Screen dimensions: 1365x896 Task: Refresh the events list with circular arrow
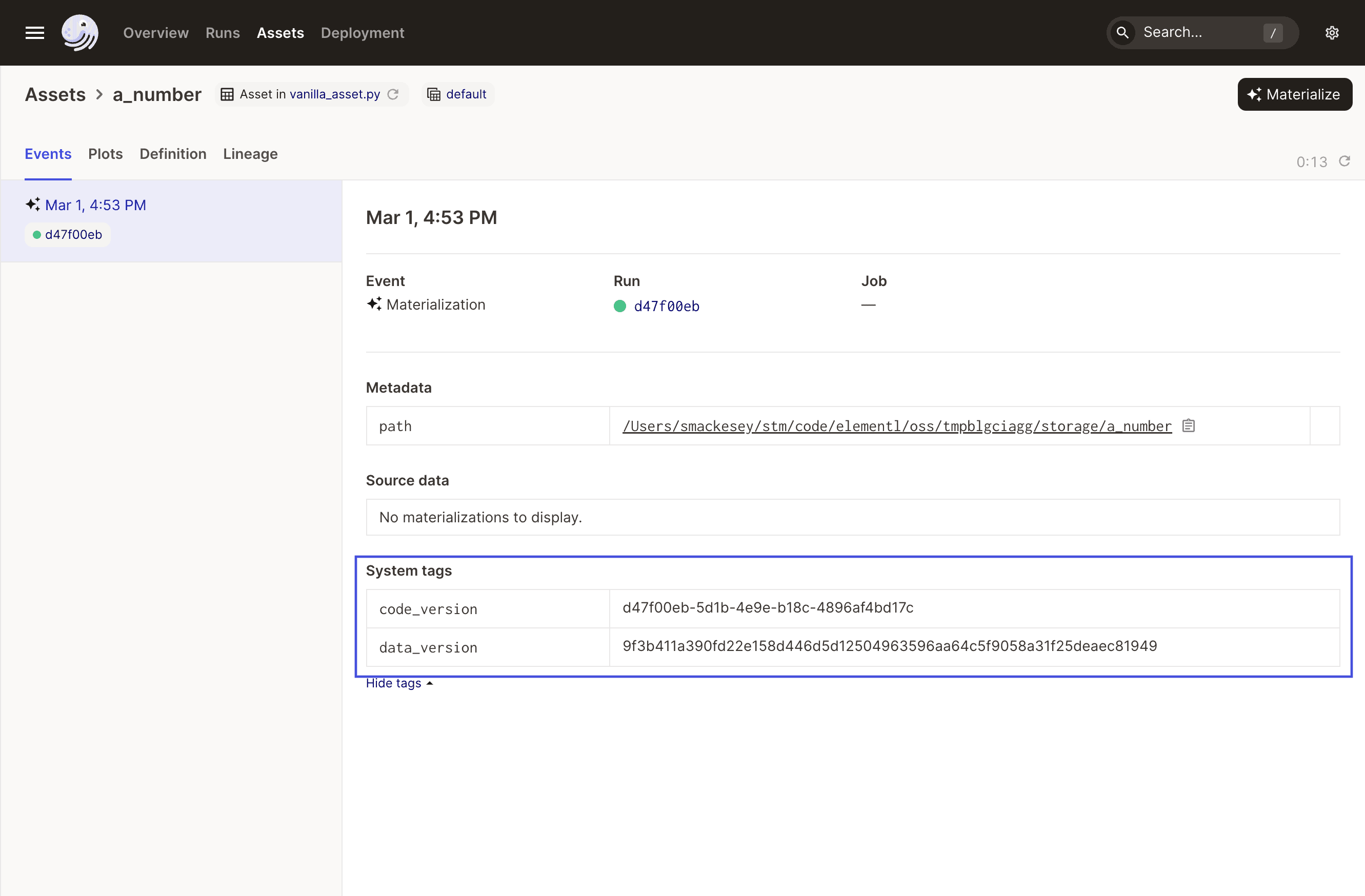tap(1346, 161)
